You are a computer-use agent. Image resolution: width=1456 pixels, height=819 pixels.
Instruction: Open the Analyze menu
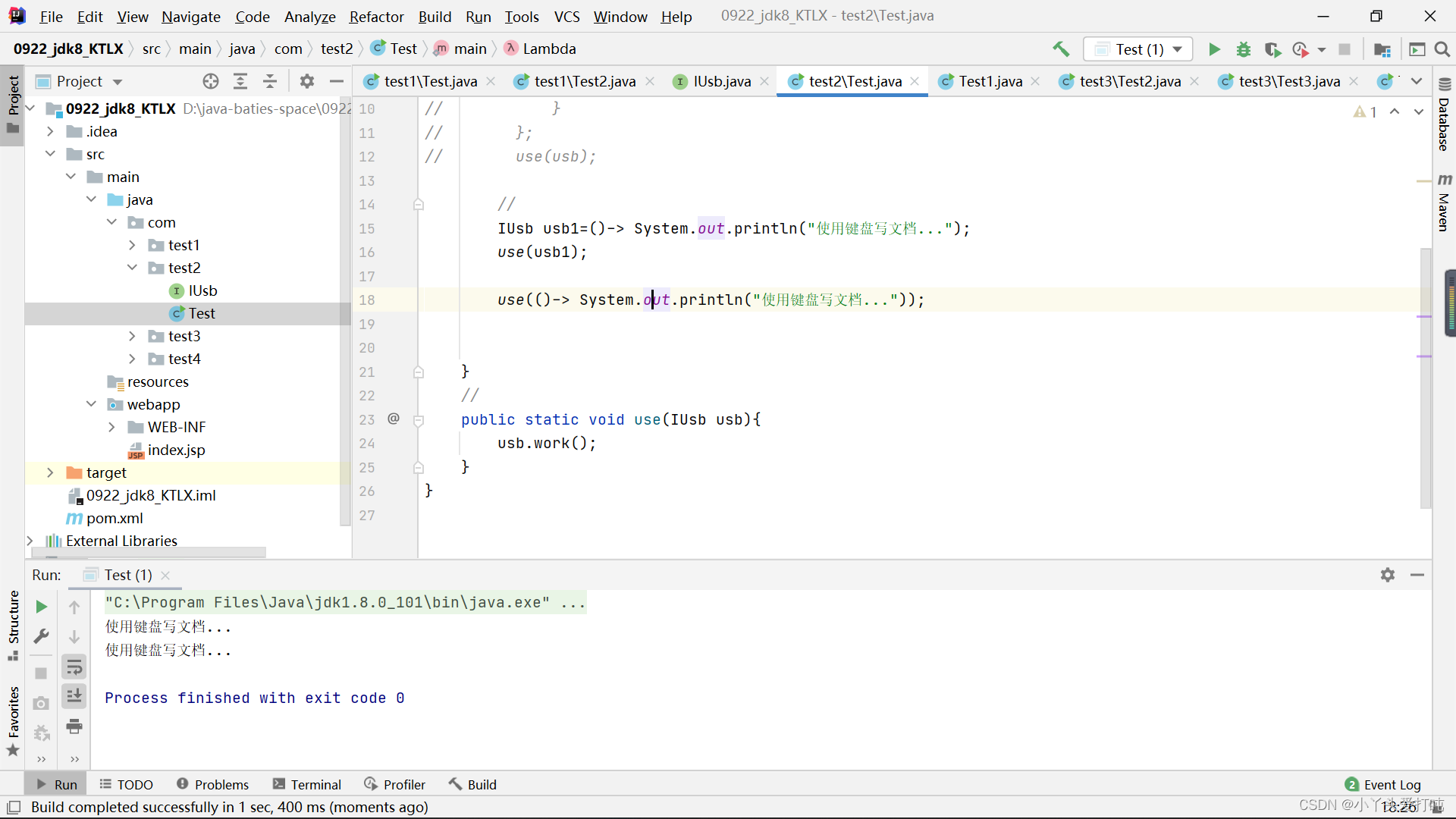(x=309, y=17)
